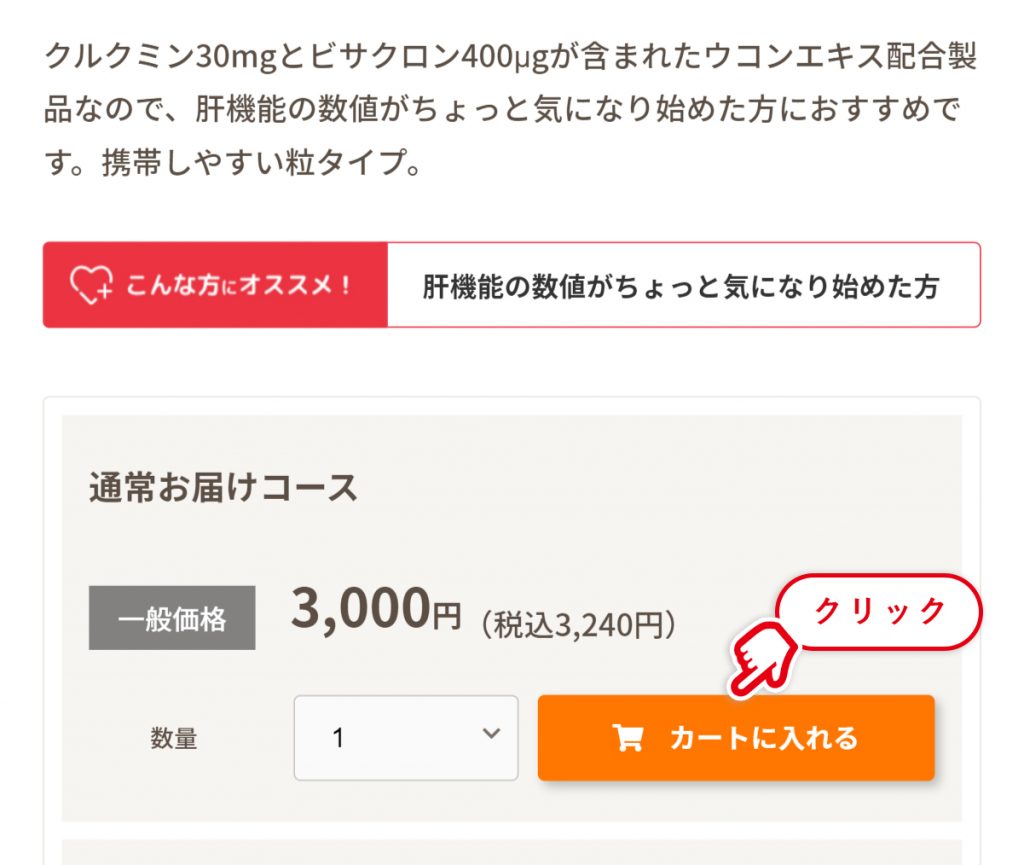Click the (税込3,240円) tax-included price
This screenshot has width=1024, height=865.
tap(579, 625)
